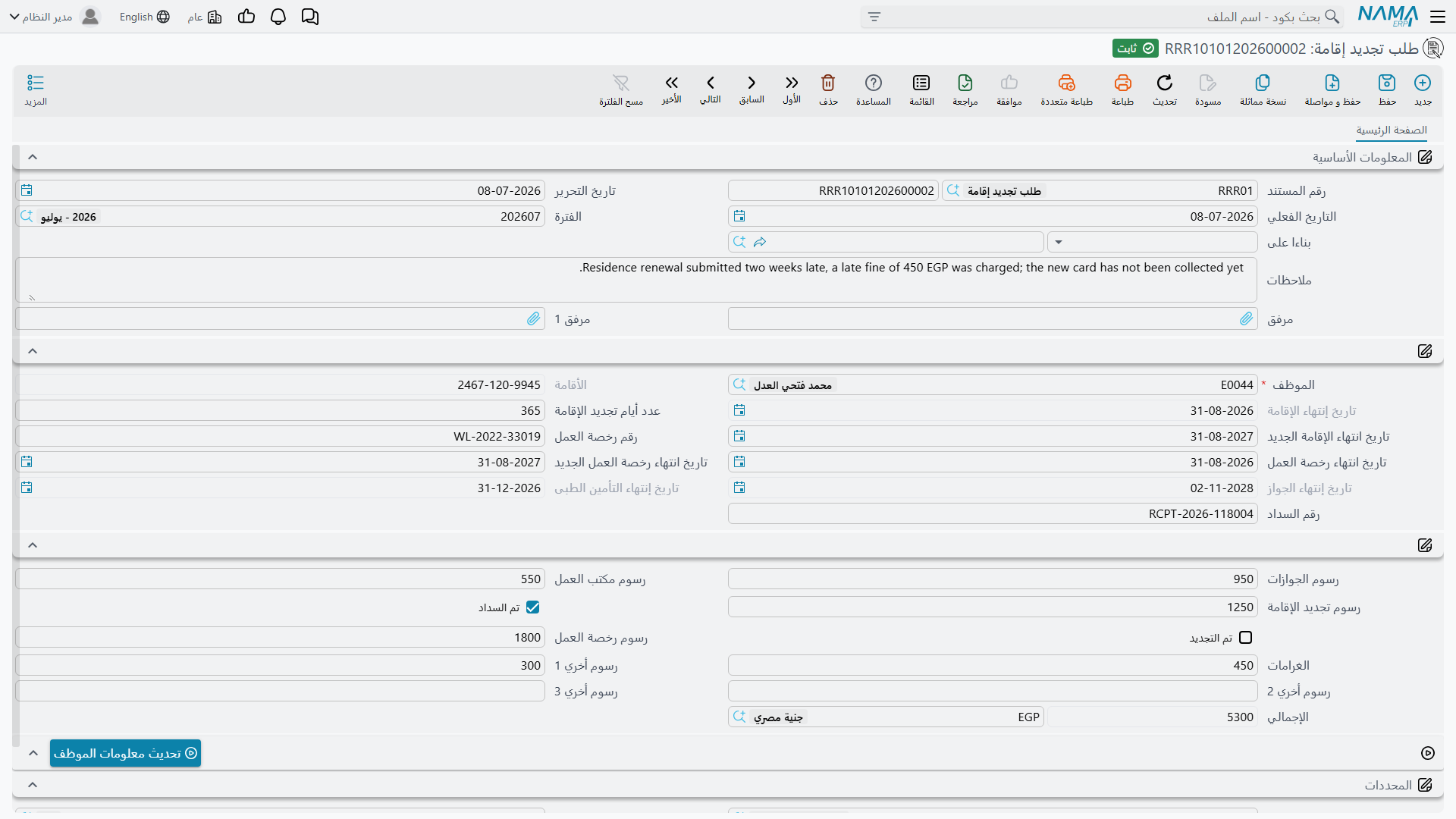
Task: Click the search filter options icon
Action: coord(874,17)
